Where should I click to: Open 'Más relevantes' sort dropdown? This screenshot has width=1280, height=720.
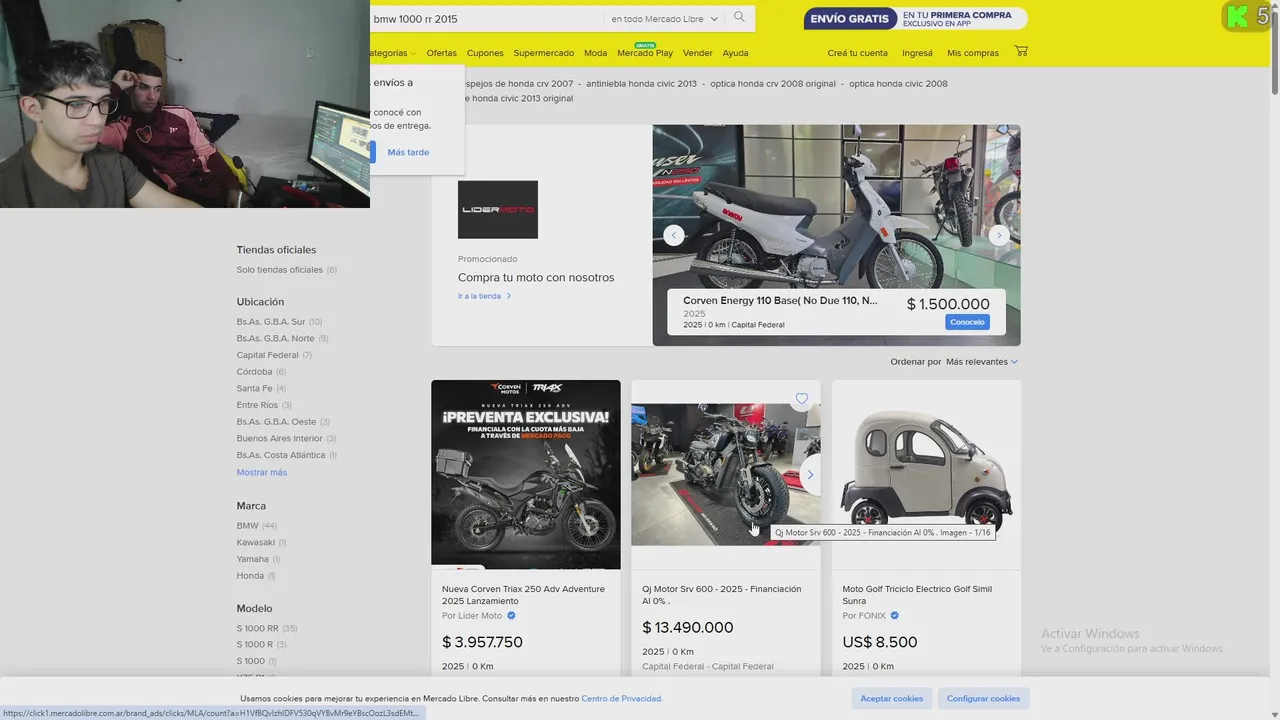click(982, 362)
